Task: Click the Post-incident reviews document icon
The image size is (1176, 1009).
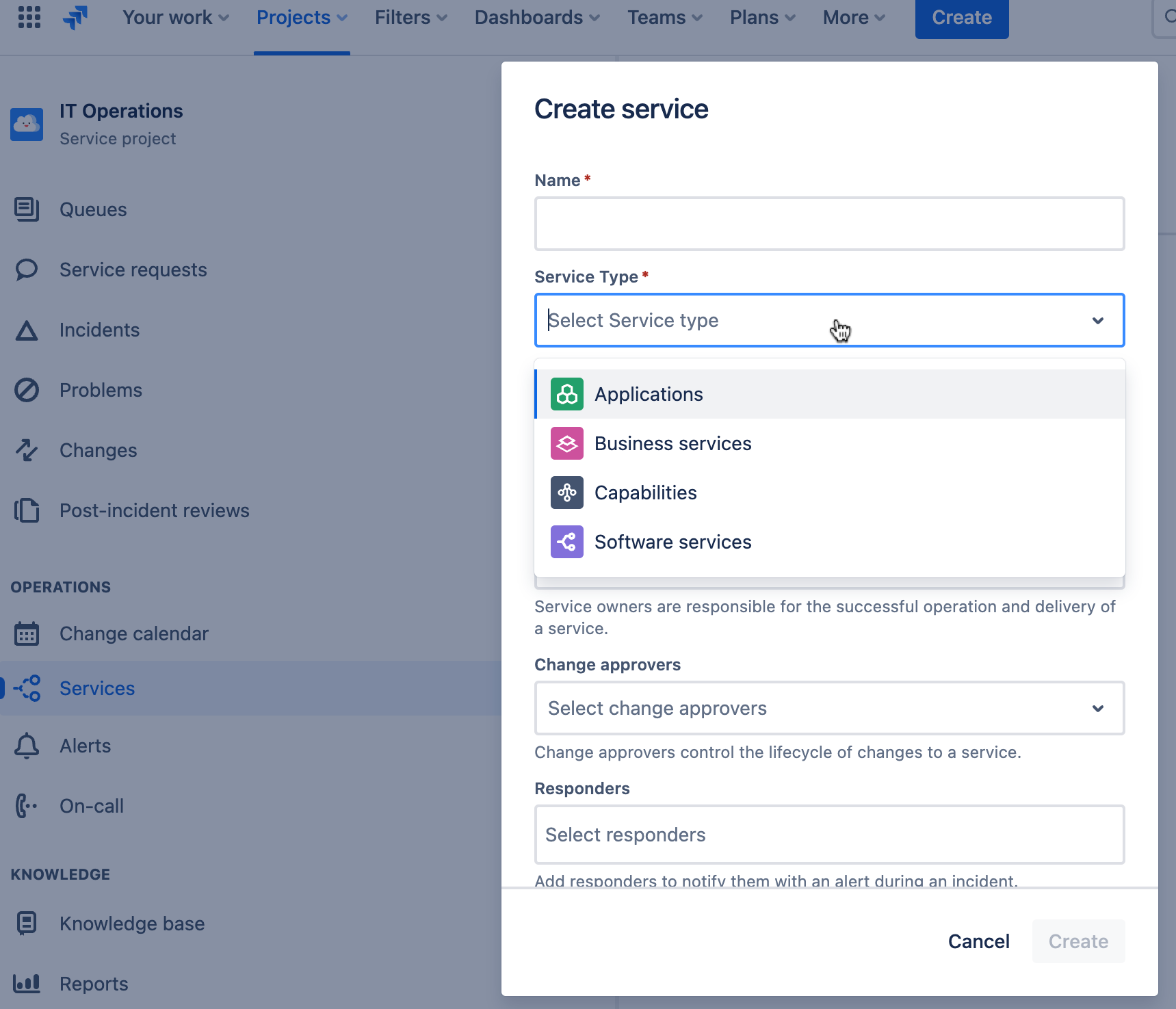Action: pos(27,510)
